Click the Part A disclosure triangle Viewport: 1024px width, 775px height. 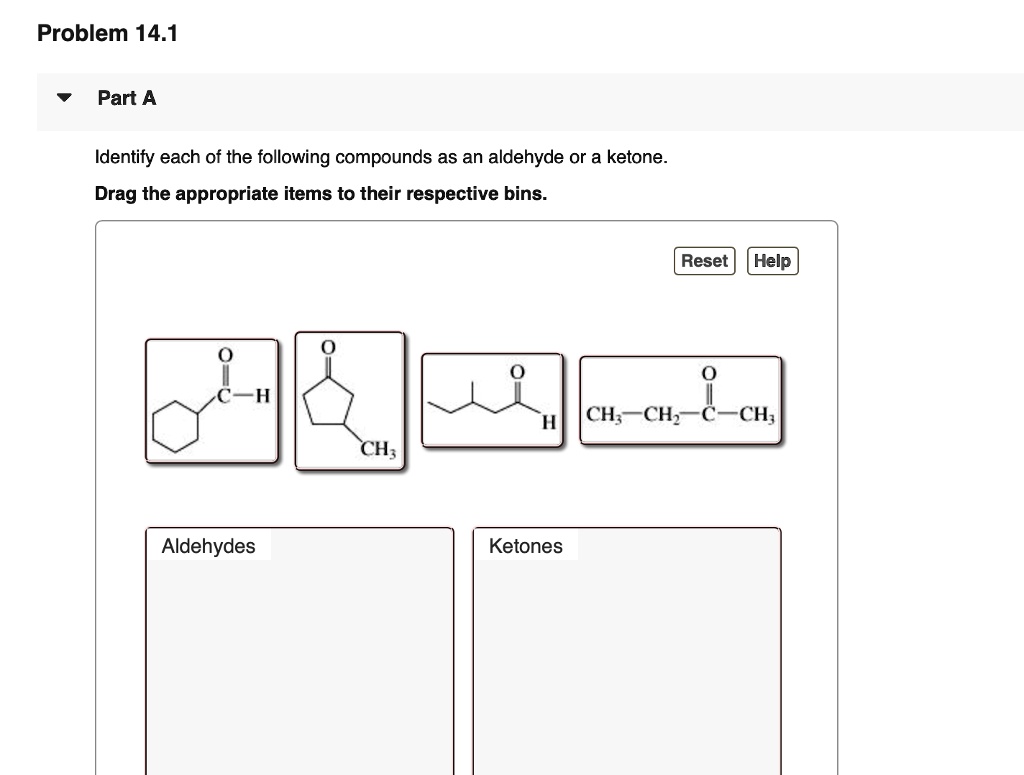point(62,96)
